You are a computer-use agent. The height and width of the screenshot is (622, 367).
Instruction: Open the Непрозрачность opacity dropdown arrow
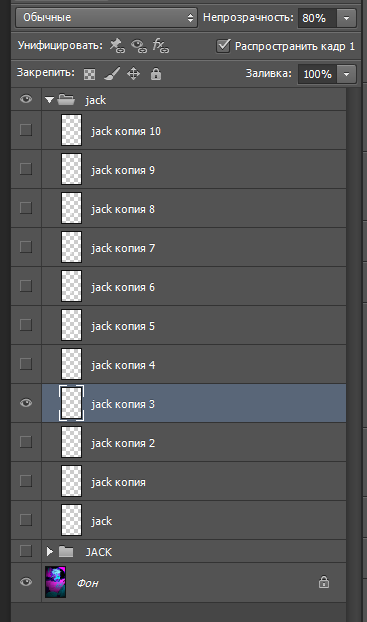click(346, 18)
